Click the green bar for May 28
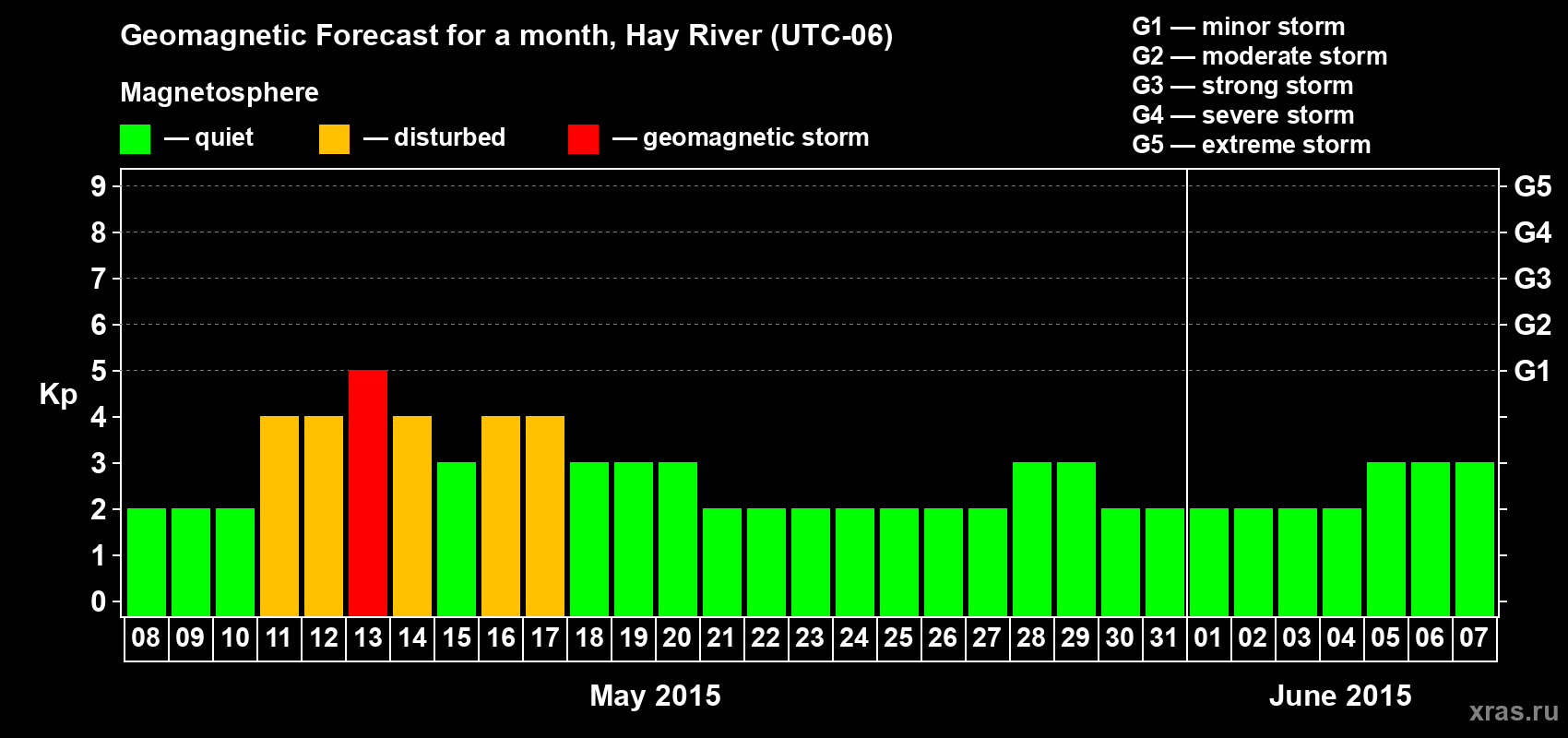Image resolution: width=1568 pixels, height=738 pixels. (x=1032, y=540)
